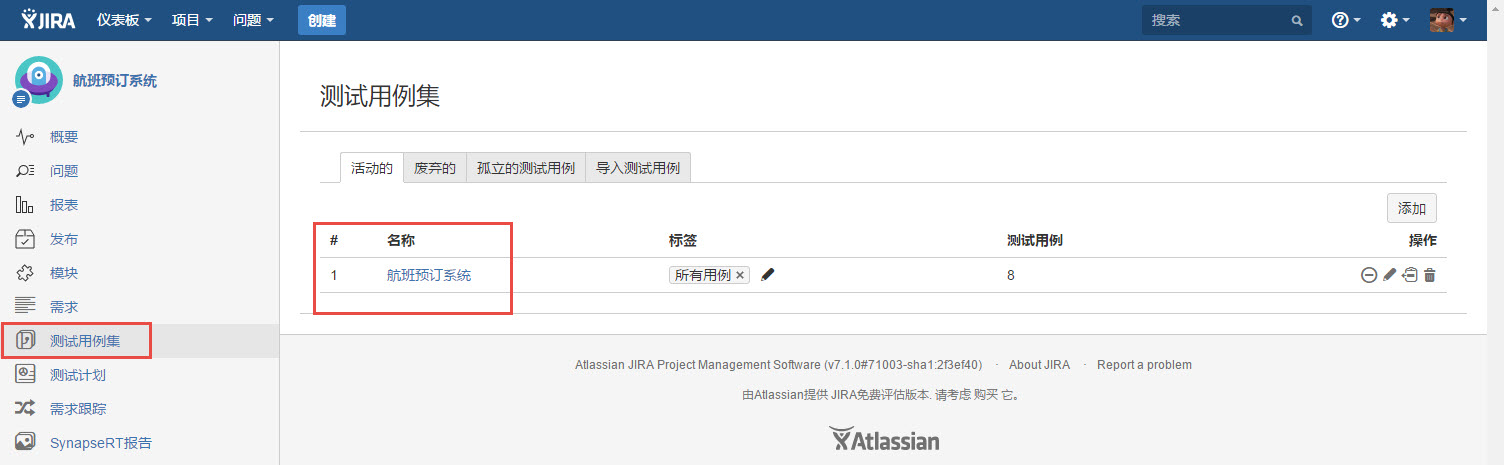Open the help question-mark menu
The height and width of the screenshot is (465, 1504).
click(1347, 20)
